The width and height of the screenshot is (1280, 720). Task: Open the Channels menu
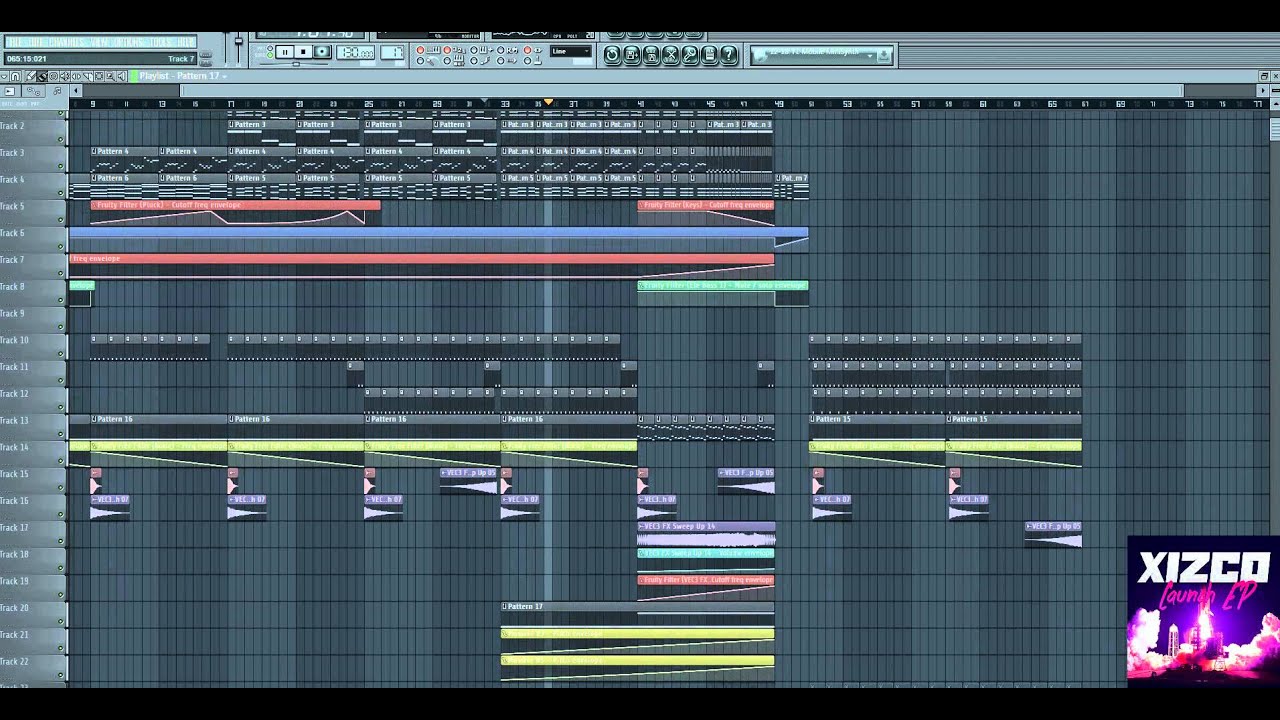(65, 43)
